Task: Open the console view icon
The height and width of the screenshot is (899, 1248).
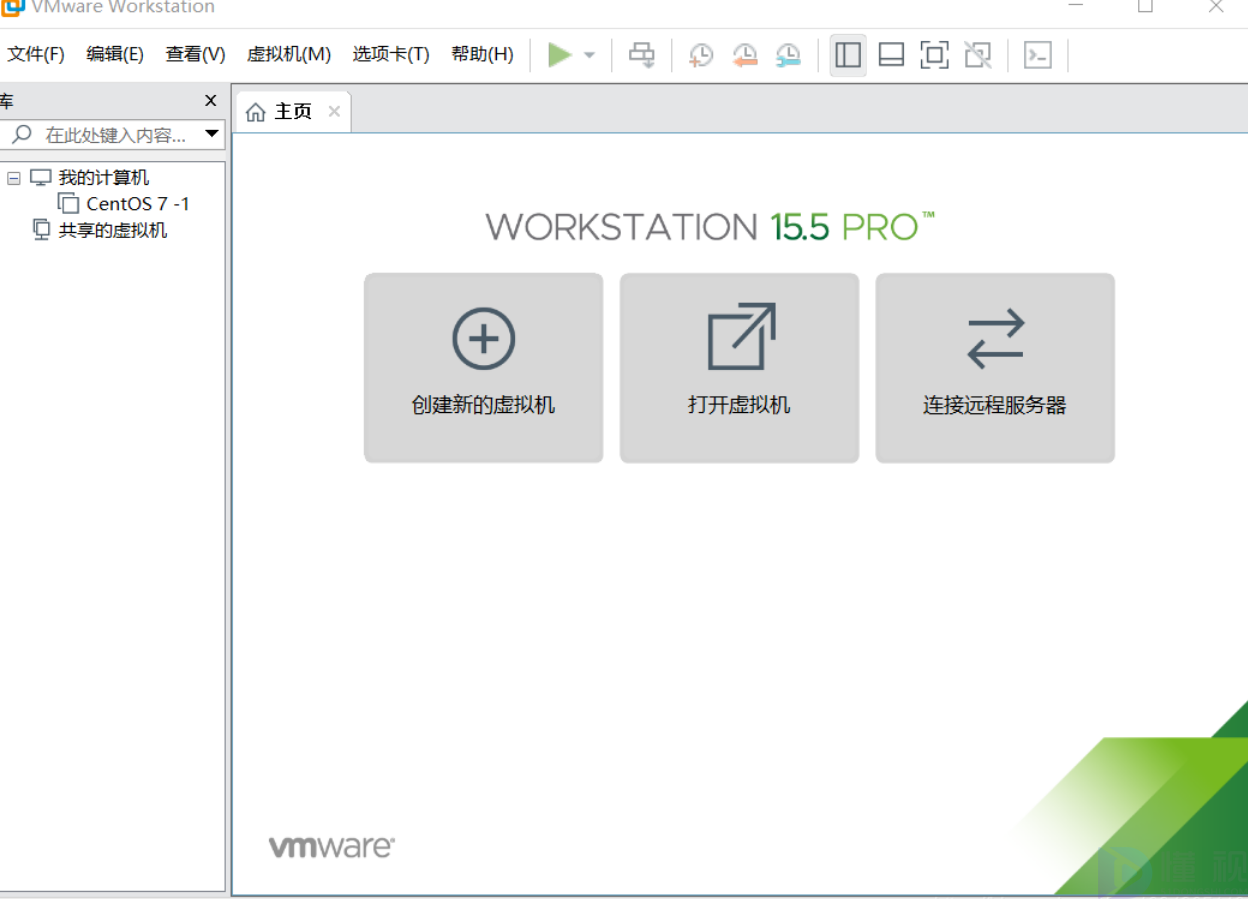Action: pyautogui.click(x=1038, y=55)
